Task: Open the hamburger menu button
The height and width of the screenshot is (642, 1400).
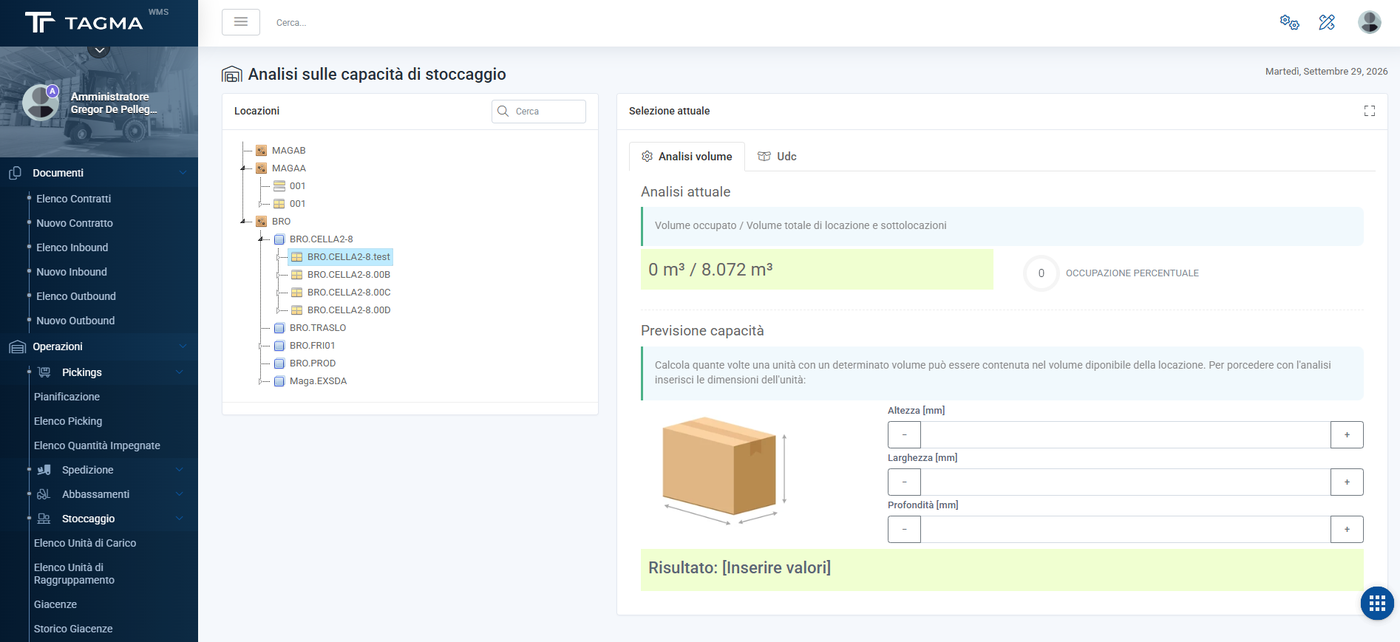Action: [x=240, y=22]
